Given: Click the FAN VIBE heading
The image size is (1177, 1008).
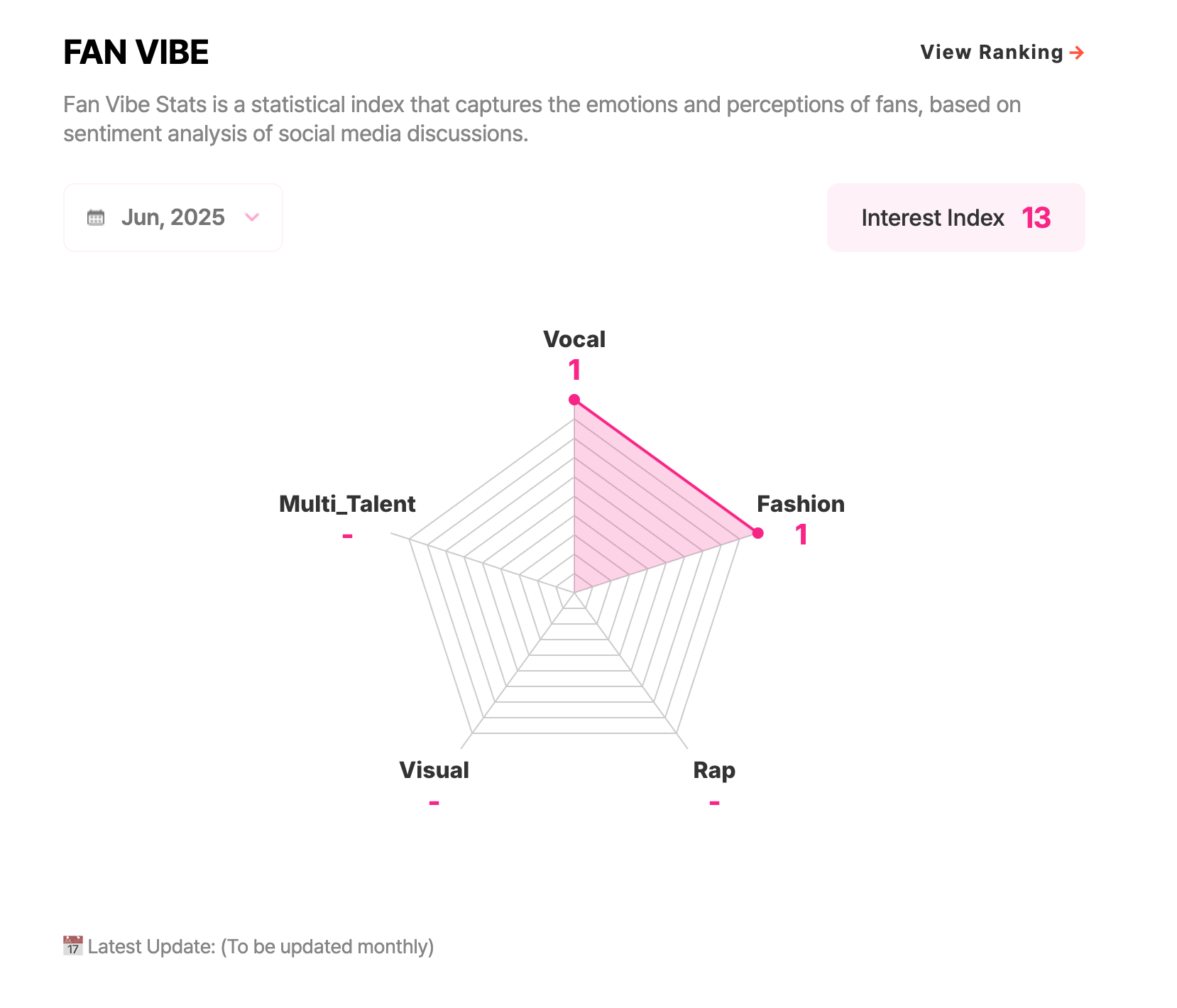Looking at the screenshot, I should [x=136, y=53].
